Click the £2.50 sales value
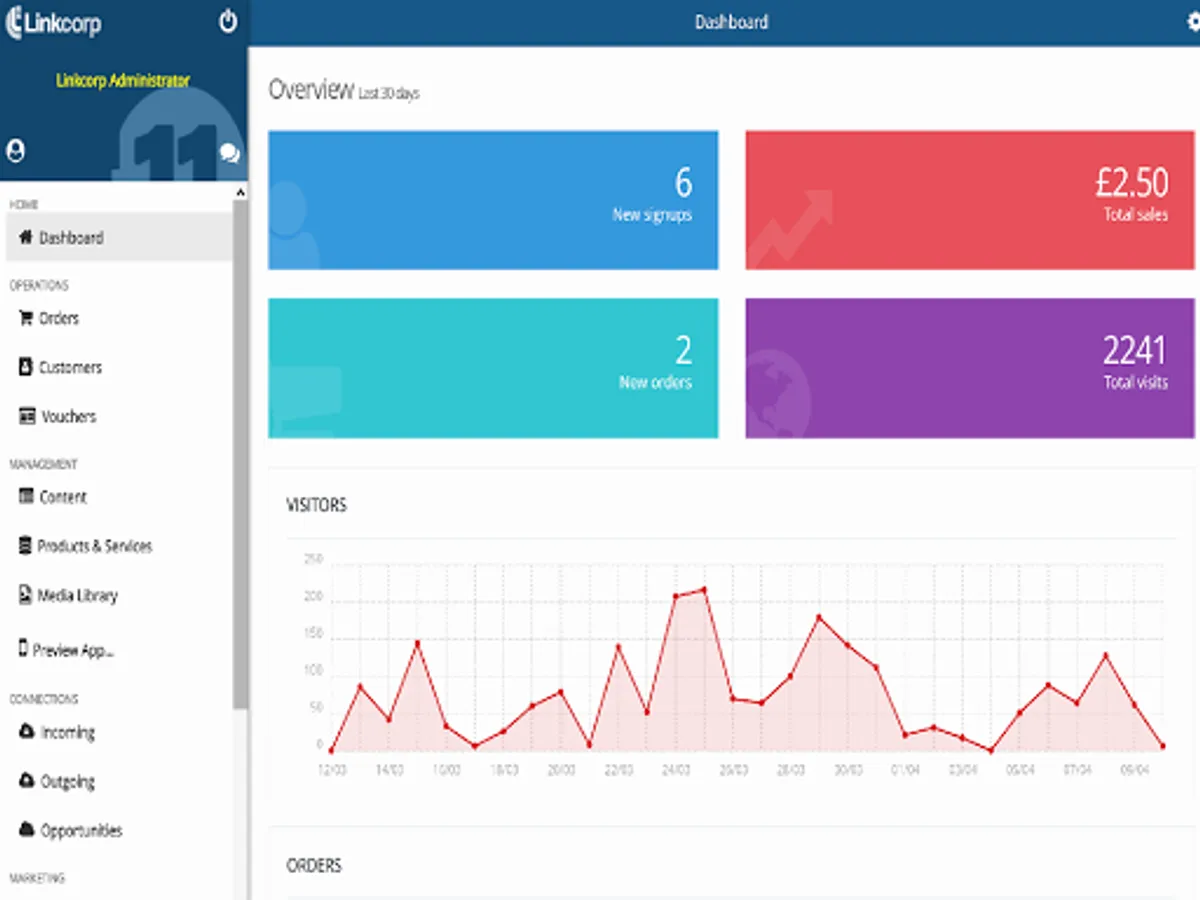 [x=1131, y=183]
